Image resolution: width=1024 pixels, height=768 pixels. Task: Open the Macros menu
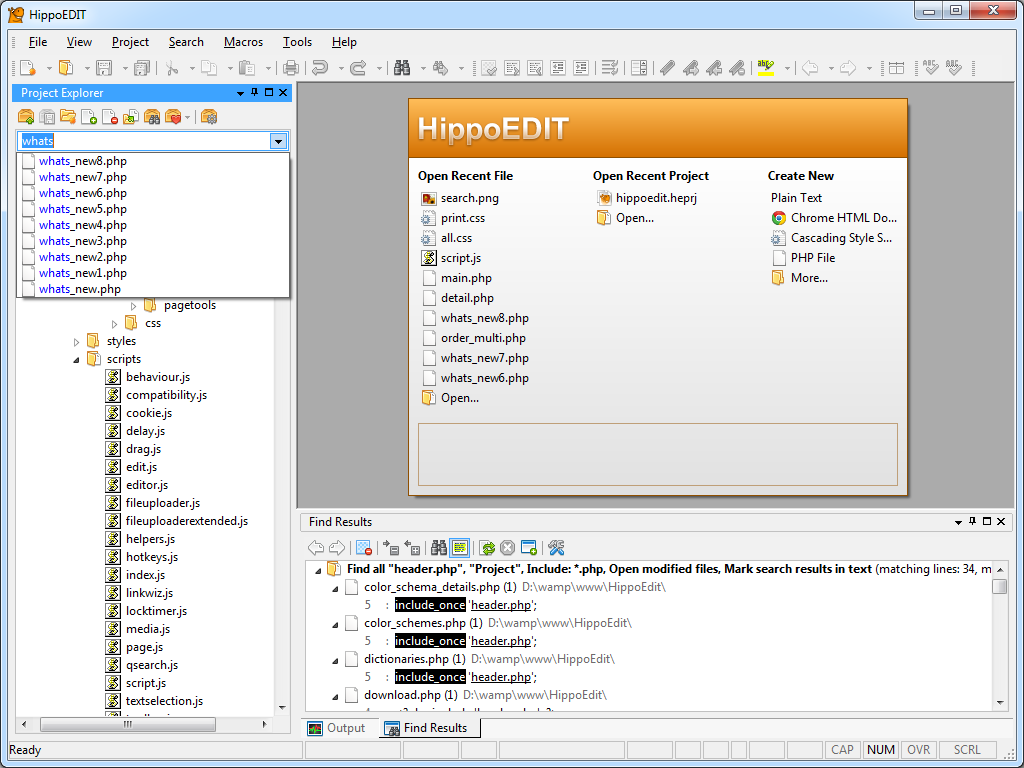243,42
